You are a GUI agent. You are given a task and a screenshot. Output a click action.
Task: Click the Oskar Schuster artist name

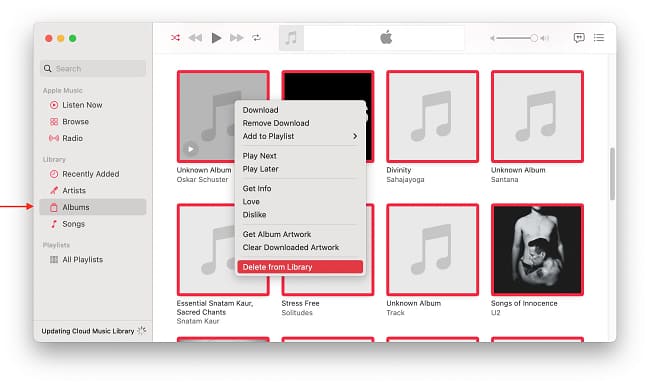click(x=202, y=180)
